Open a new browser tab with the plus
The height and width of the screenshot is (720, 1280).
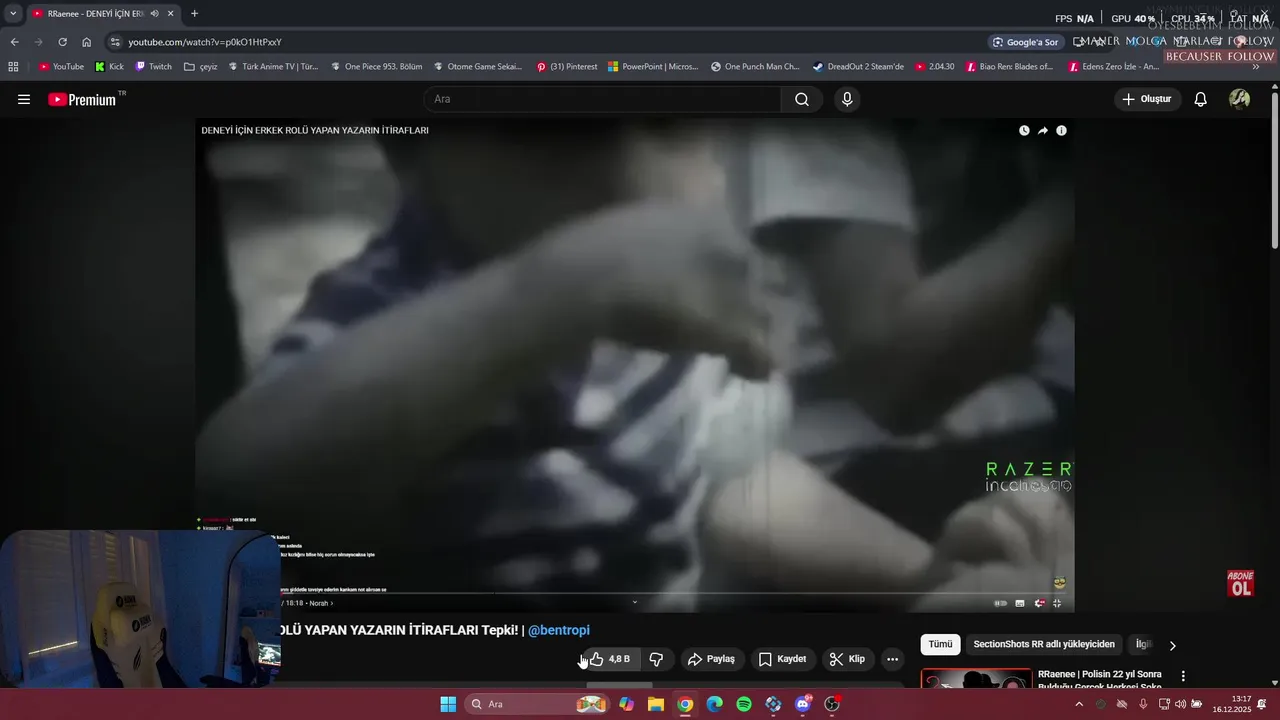coord(194,14)
